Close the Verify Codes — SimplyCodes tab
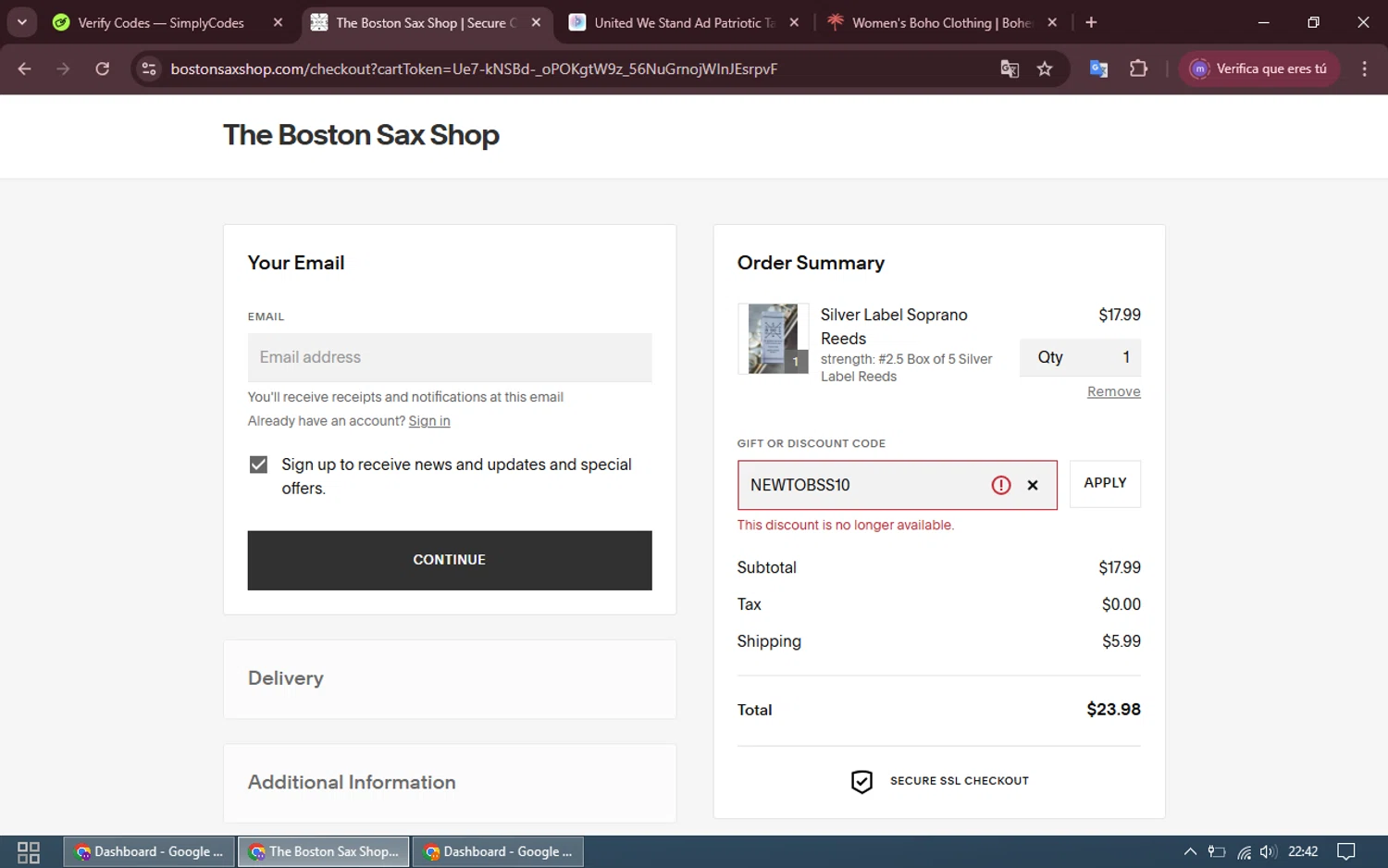The image size is (1388, 868). click(x=278, y=22)
